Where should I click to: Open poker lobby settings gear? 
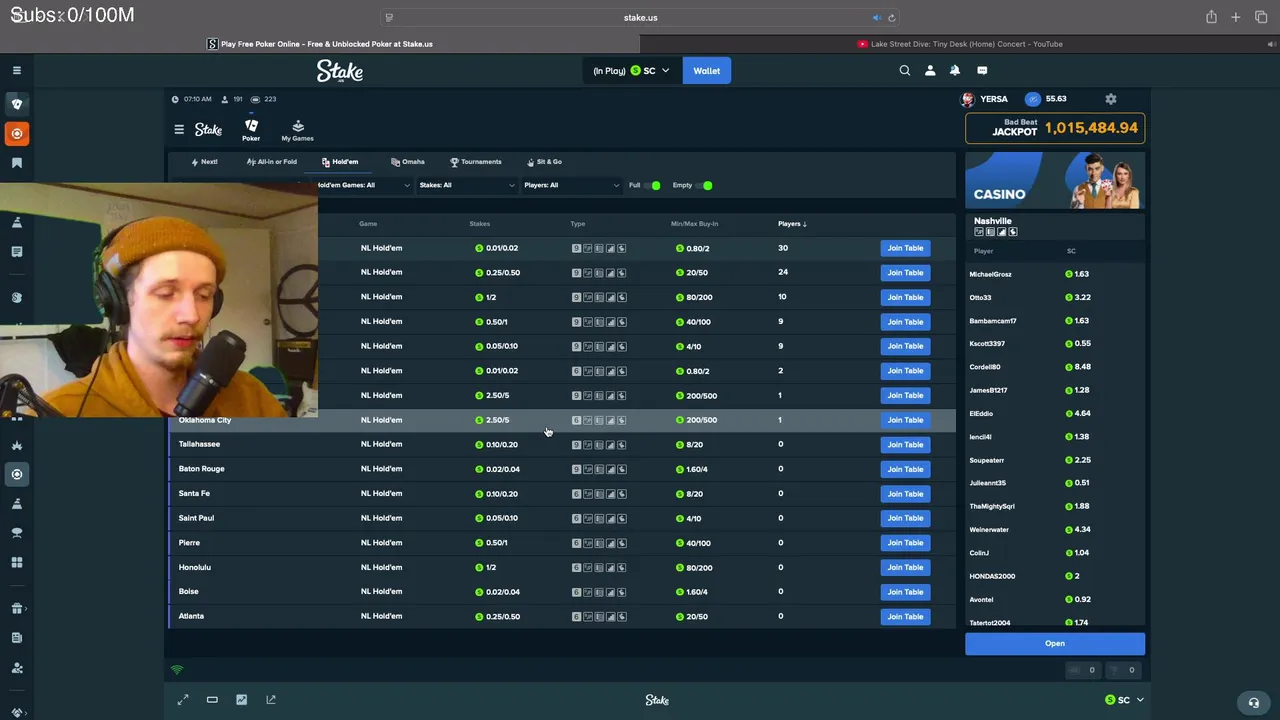(x=1111, y=99)
